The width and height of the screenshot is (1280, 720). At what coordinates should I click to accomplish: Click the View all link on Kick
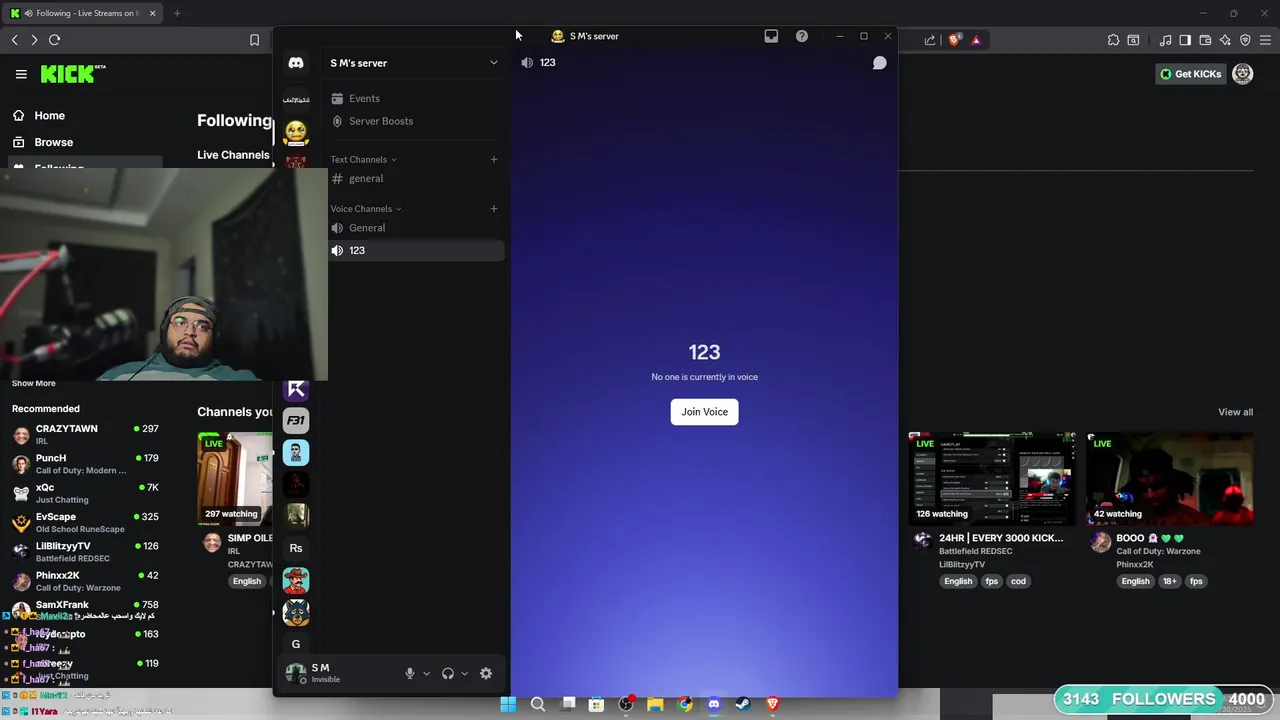tap(1235, 412)
